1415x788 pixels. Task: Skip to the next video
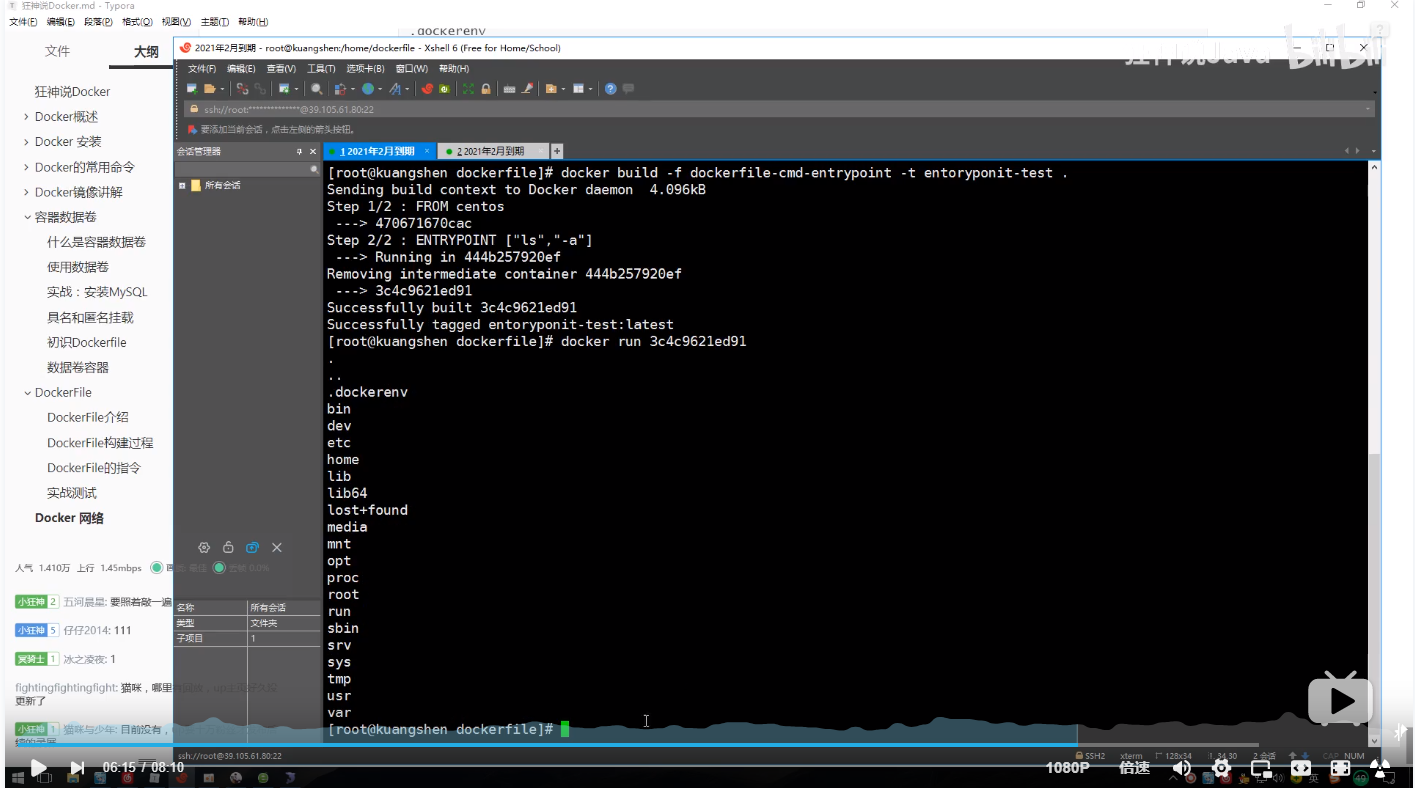[77, 768]
